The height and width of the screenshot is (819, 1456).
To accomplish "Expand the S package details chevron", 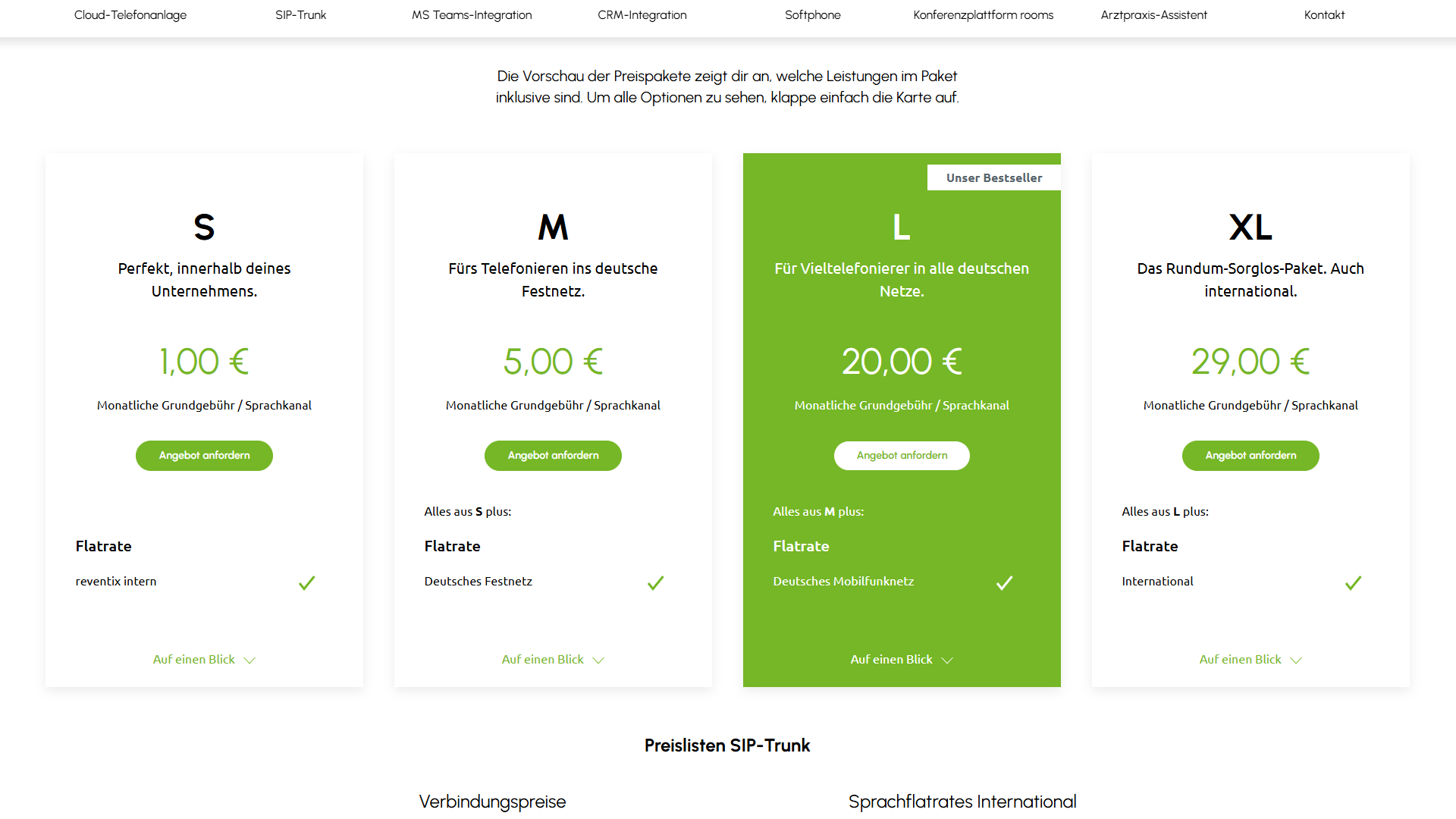I will (x=249, y=661).
